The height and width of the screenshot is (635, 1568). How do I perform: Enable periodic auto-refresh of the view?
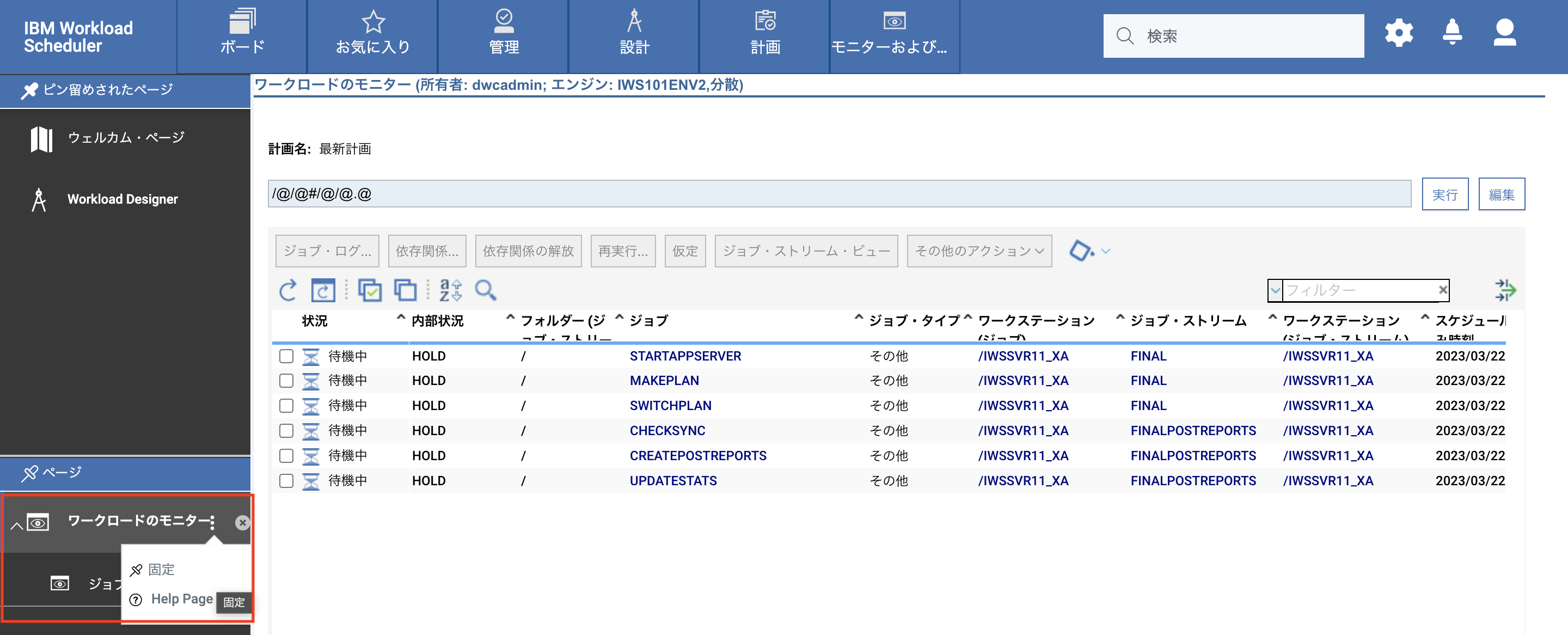pyautogui.click(x=323, y=290)
